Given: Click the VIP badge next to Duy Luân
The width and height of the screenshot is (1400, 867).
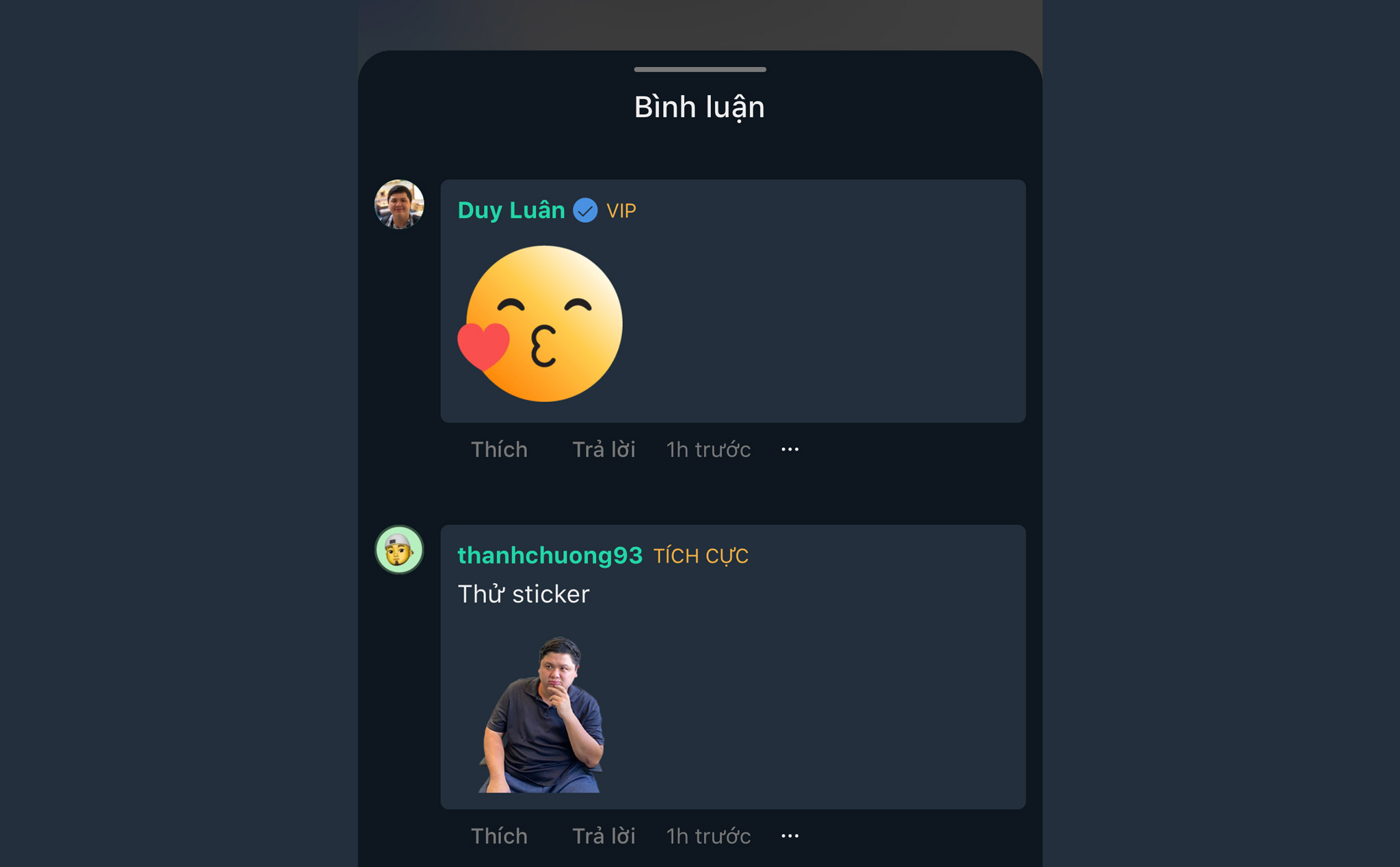Looking at the screenshot, I should click(621, 210).
